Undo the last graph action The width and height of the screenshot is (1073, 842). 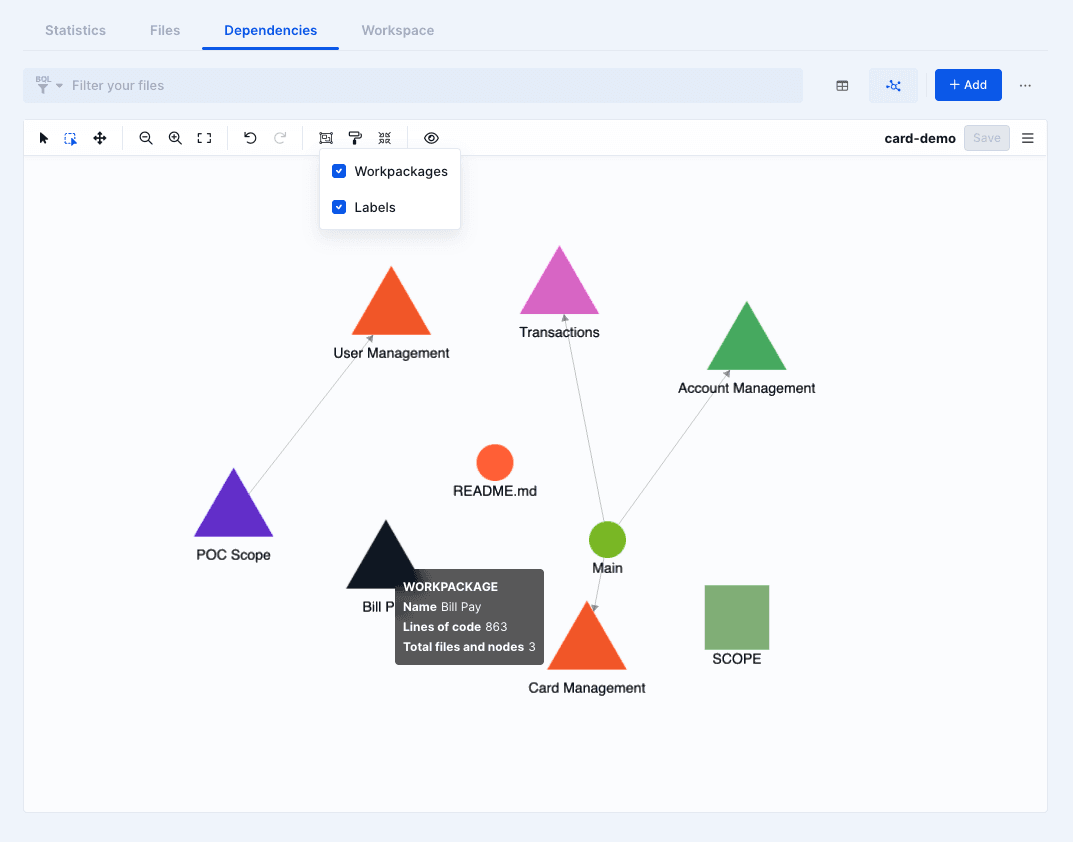click(x=250, y=138)
